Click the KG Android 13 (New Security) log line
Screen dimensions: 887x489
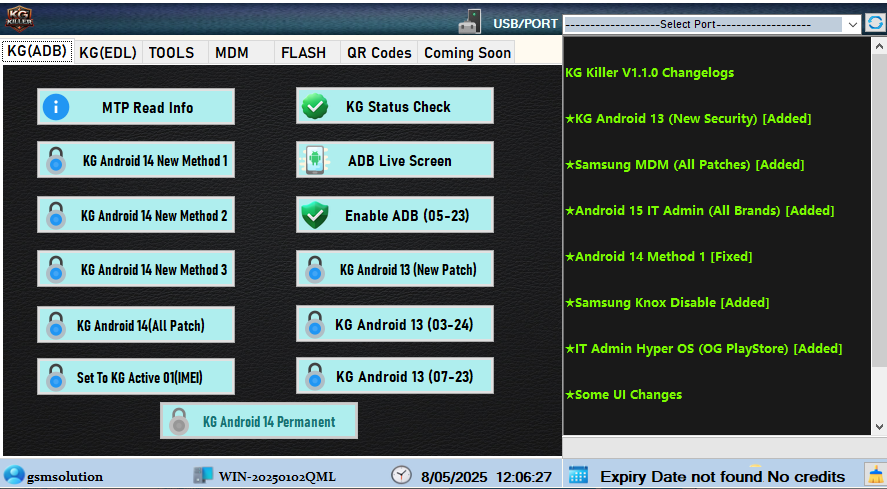coord(688,118)
